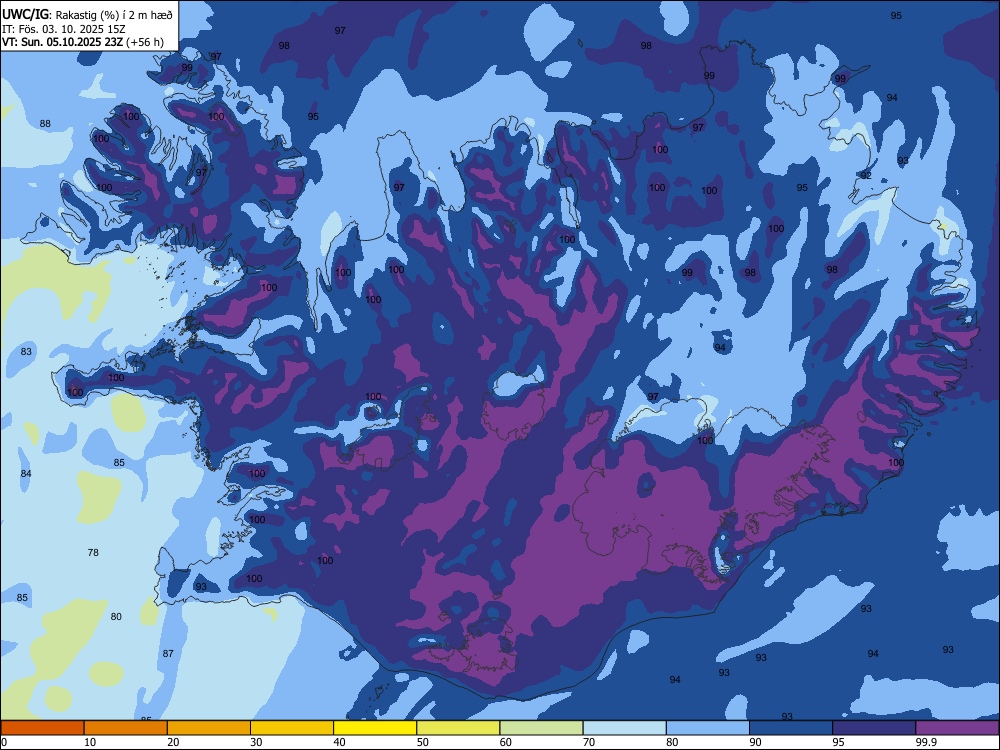The image size is (1000, 750).
Task: Click the map value '92' in the east
Action: tap(865, 175)
